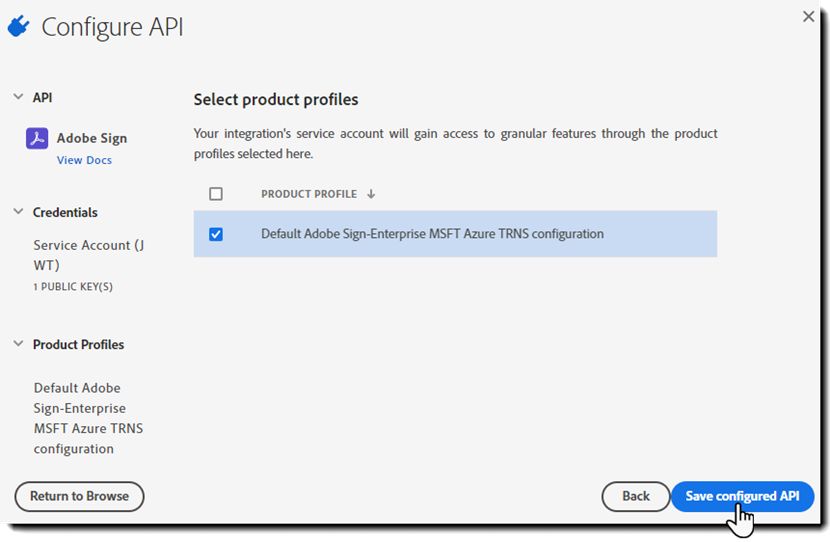830x542 pixels.
Task: Open the View Docs link
Action: [x=84, y=160]
